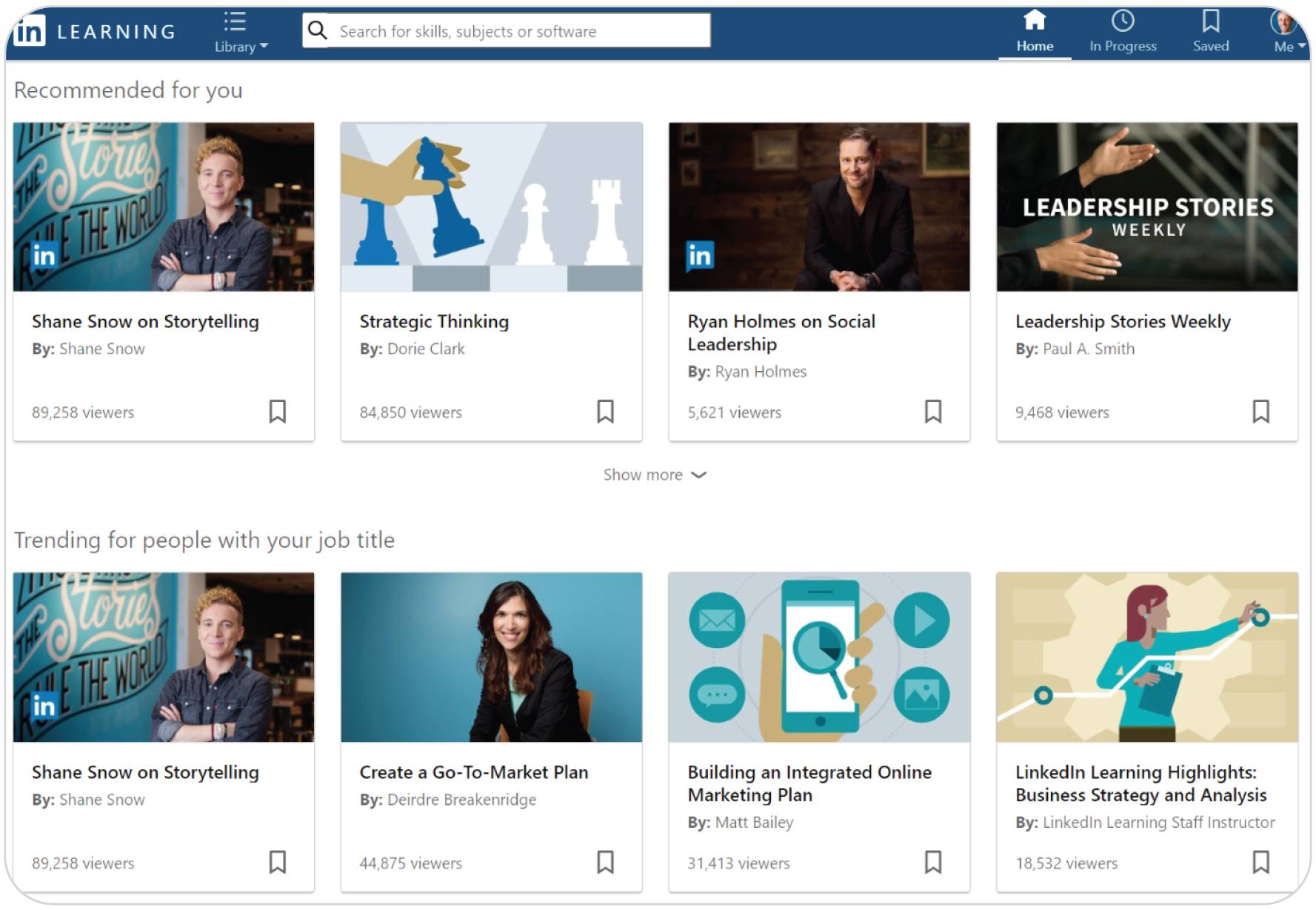Click the search magnifier icon

[318, 30]
